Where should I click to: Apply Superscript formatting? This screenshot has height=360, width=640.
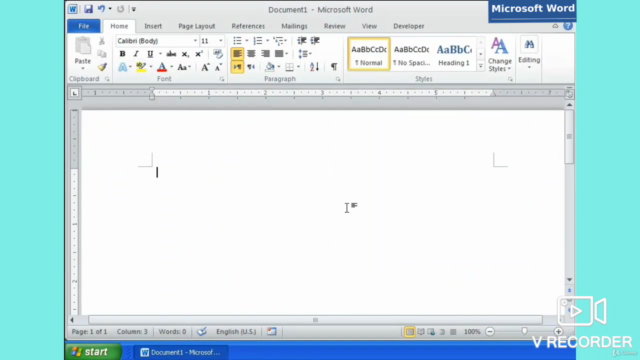click(x=199, y=54)
